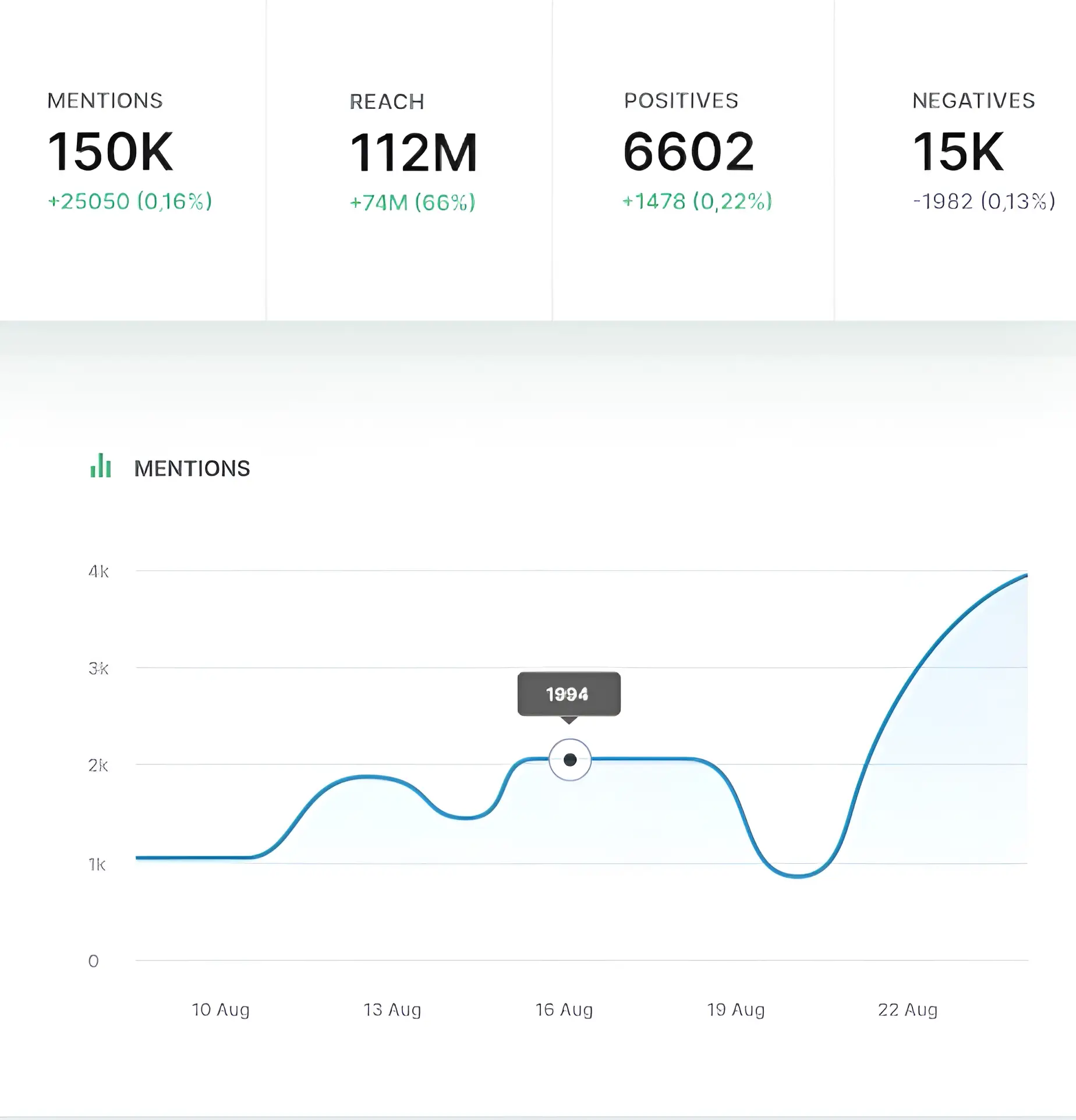Open the 15K negatives statistic
The width and height of the screenshot is (1076, 1120).
[x=958, y=151]
